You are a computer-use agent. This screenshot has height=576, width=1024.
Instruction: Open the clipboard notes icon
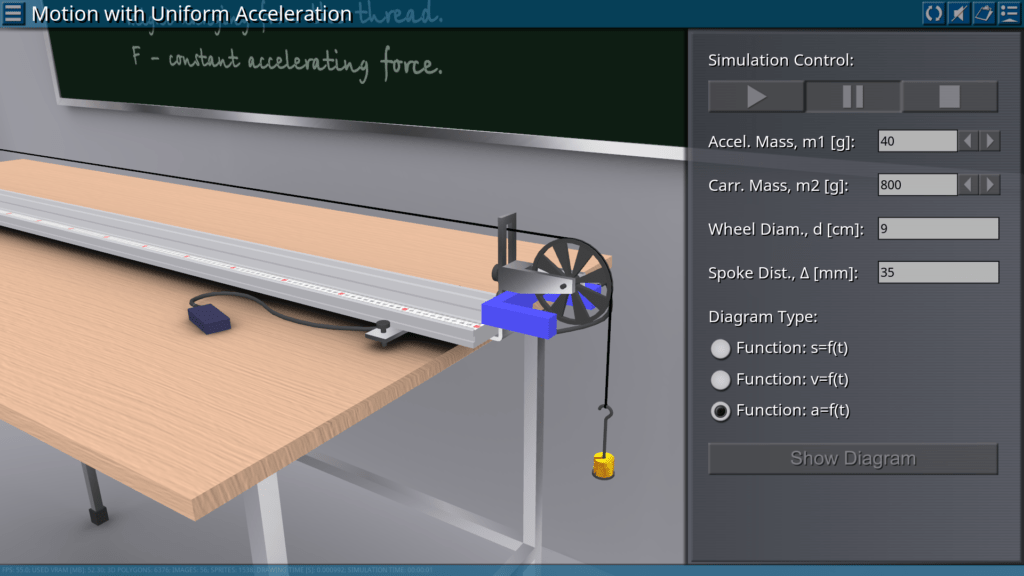point(983,14)
